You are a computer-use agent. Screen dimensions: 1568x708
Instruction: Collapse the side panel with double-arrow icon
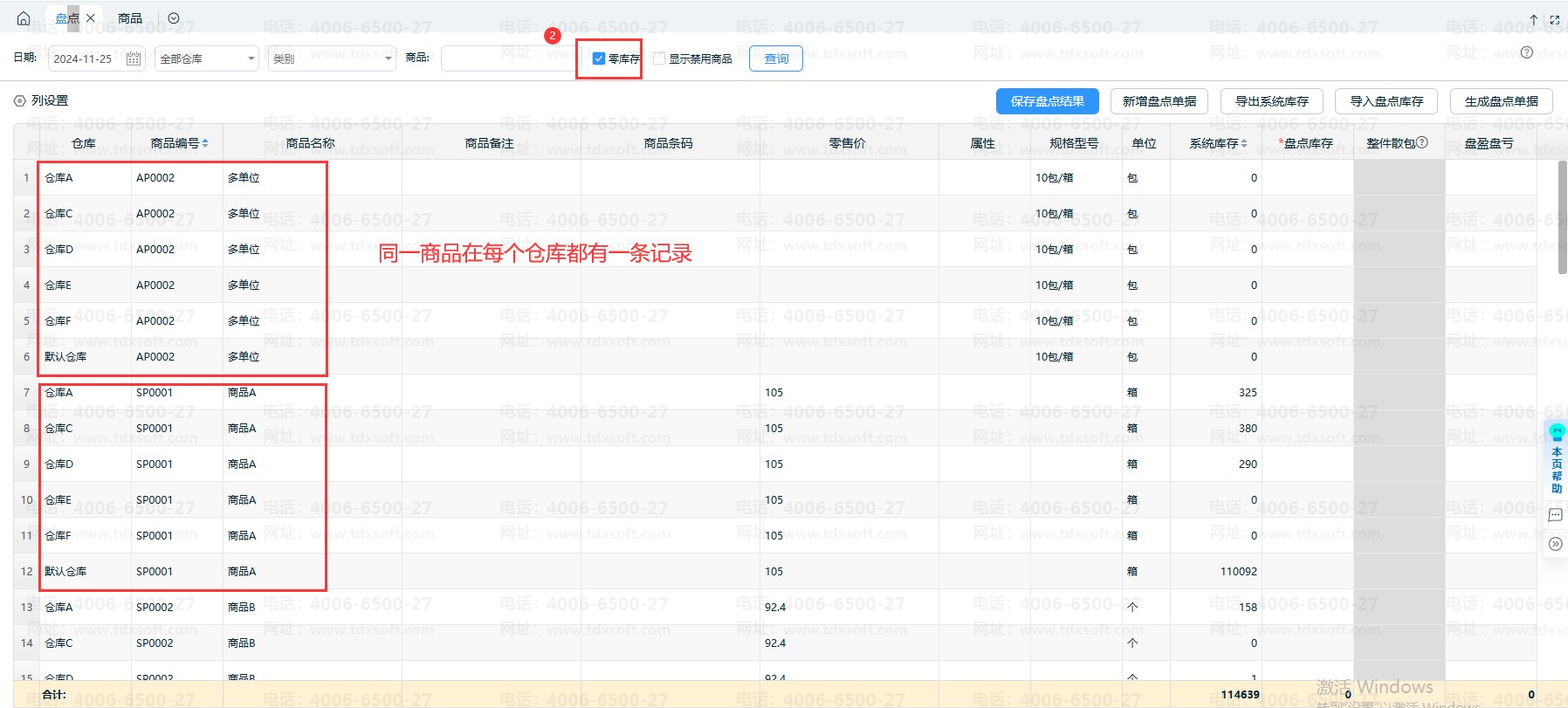tap(1555, 544)
